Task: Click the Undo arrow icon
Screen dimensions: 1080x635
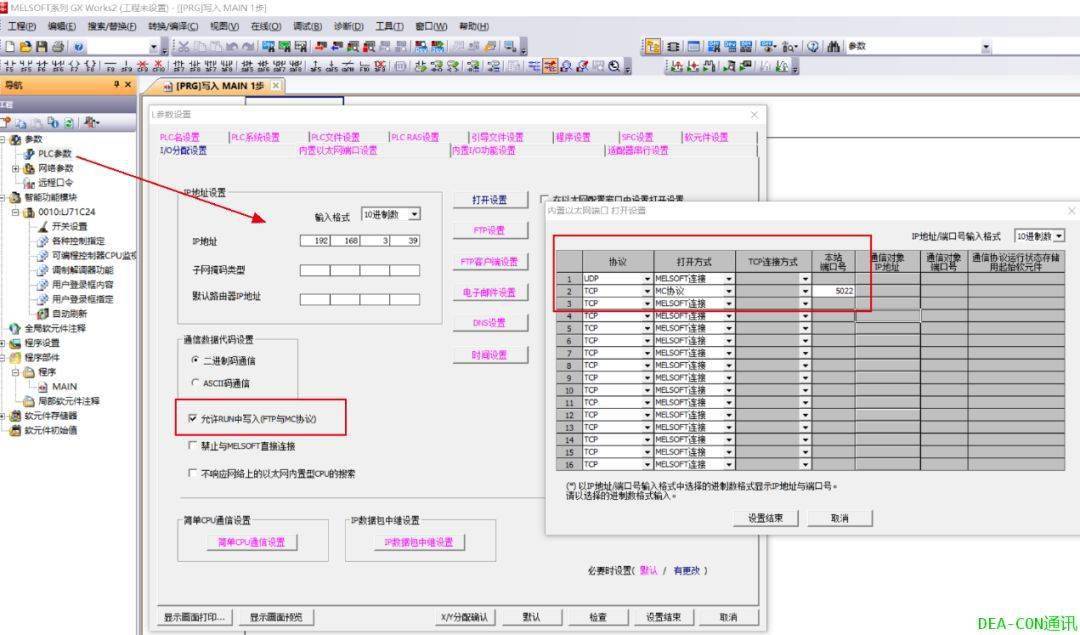Action: (232, 47)
